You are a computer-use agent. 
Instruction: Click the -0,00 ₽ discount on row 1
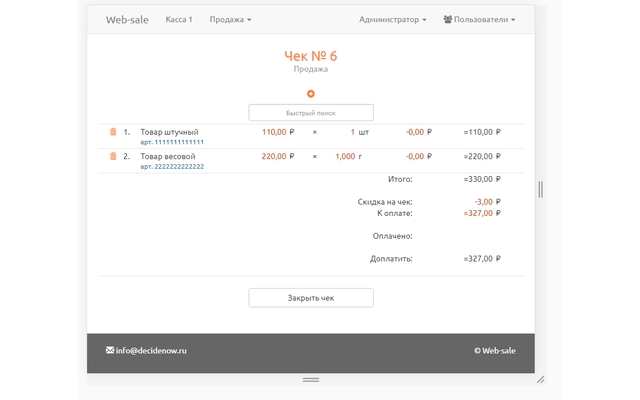click(x=419, y=132)
